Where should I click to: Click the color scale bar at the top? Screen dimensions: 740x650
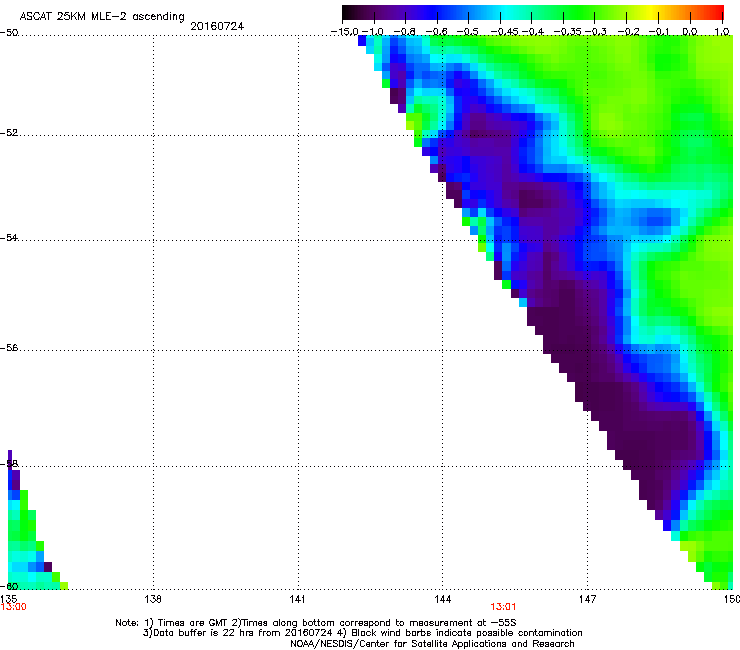click(x=533, y=13)
